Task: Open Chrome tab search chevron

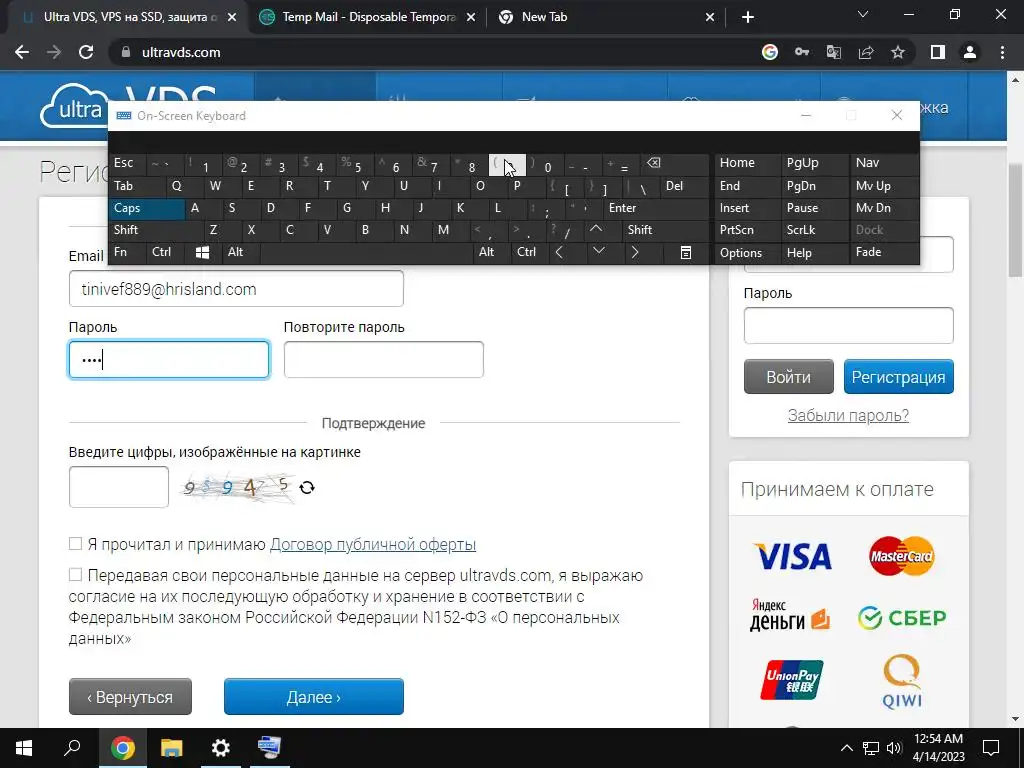Action: click(x=863, y=14)
